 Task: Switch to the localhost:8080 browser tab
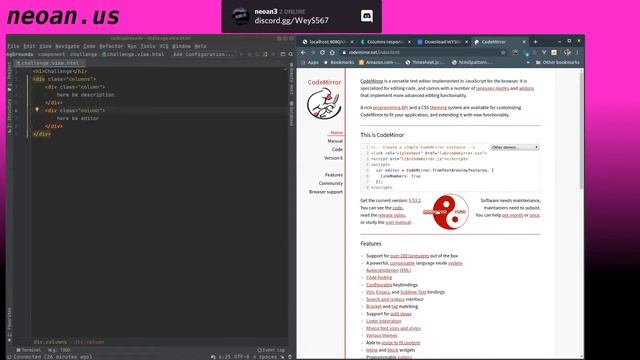pyautogui.click(x=328, y=42)
